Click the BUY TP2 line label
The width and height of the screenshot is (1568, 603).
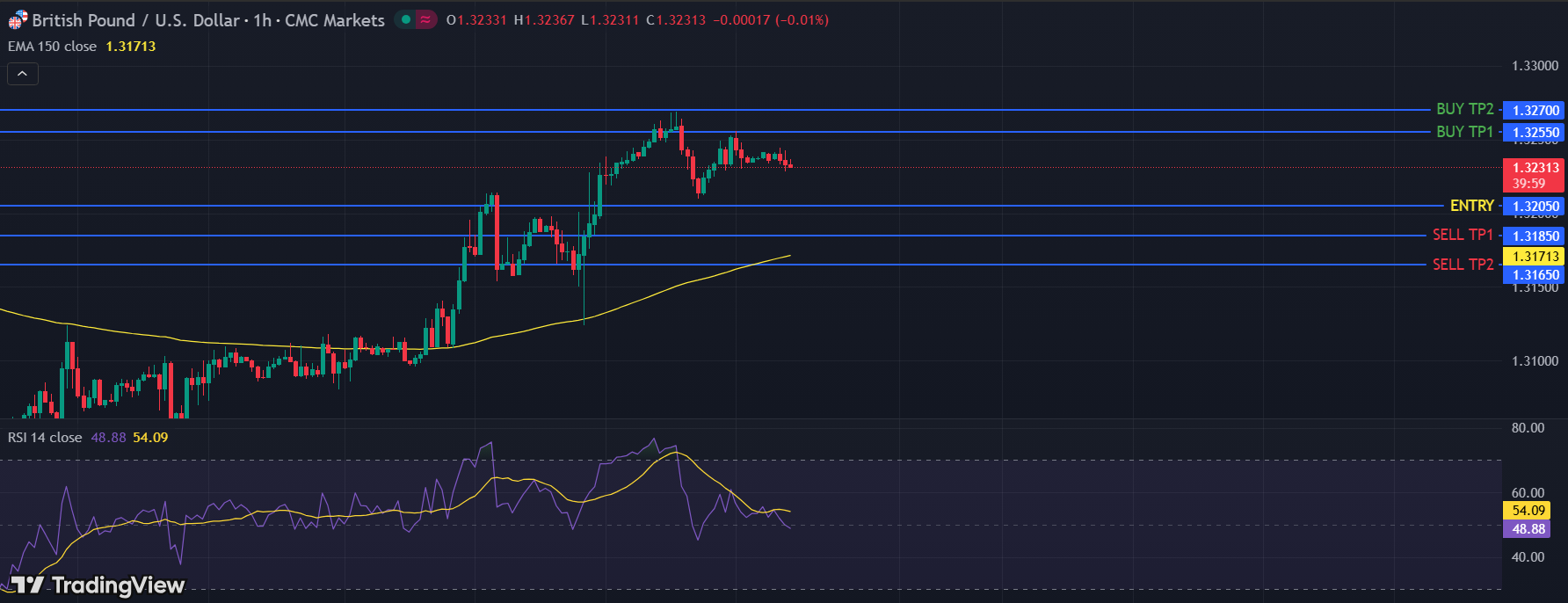1464,109
